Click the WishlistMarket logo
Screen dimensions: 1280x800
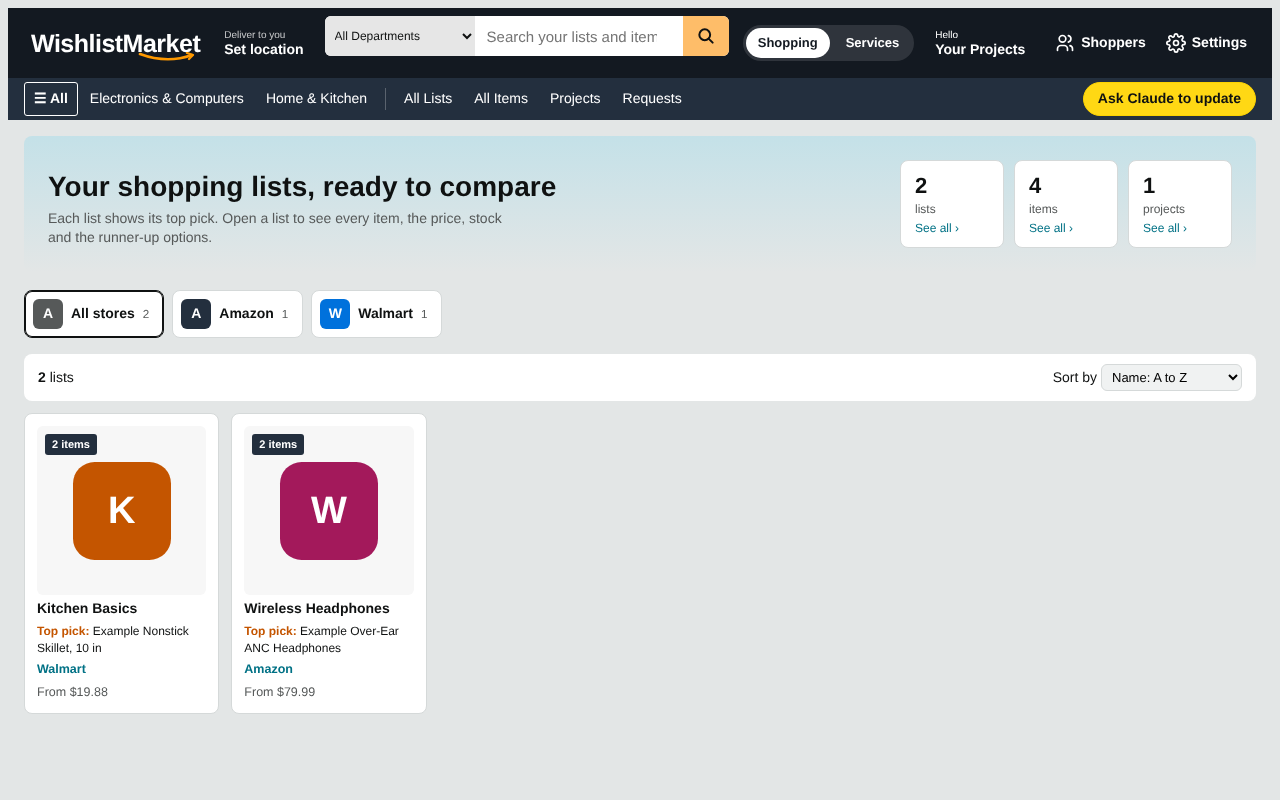115,44
